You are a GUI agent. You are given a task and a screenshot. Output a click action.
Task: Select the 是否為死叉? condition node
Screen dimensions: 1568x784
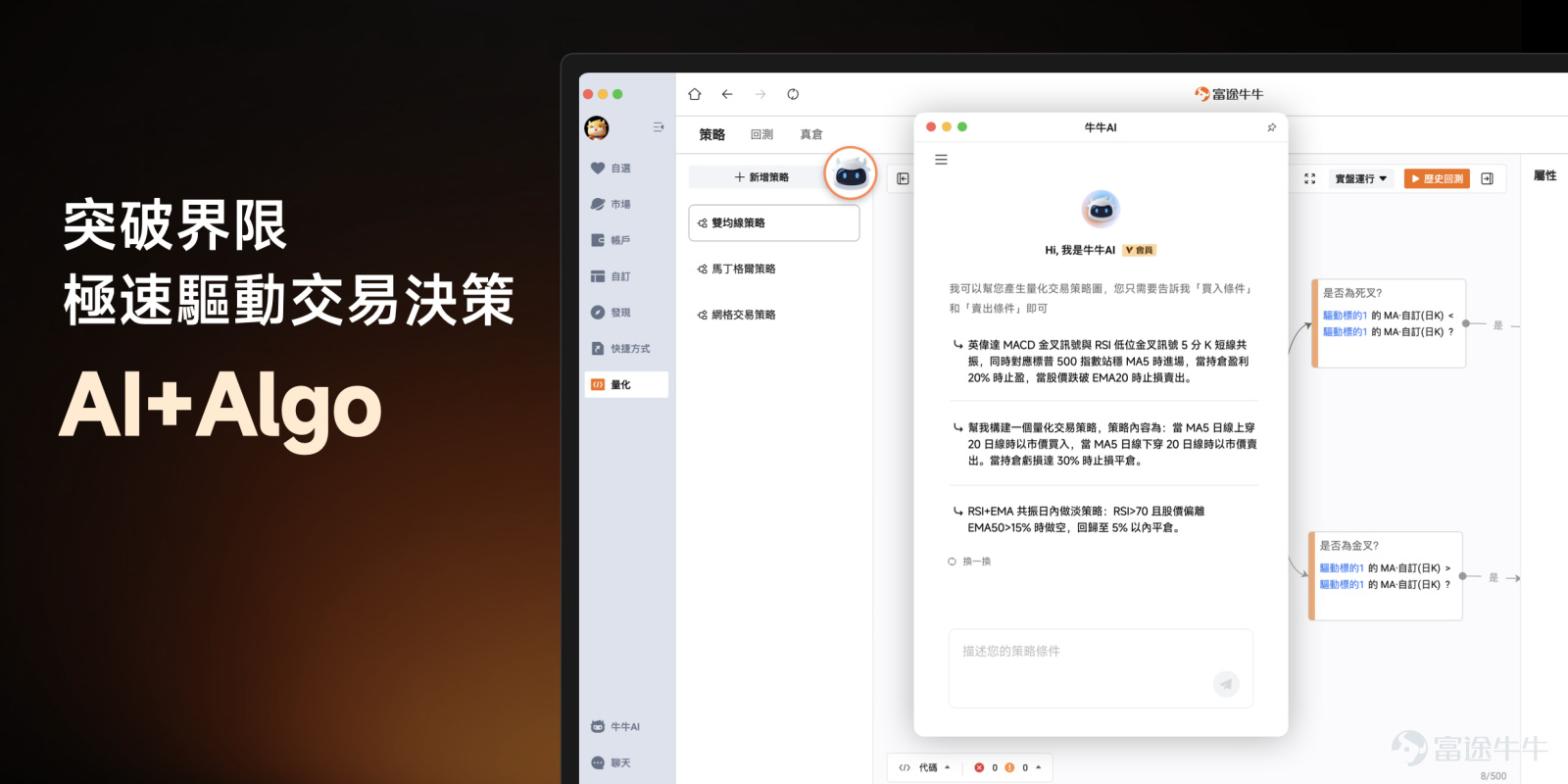(x=1390, y=323)
